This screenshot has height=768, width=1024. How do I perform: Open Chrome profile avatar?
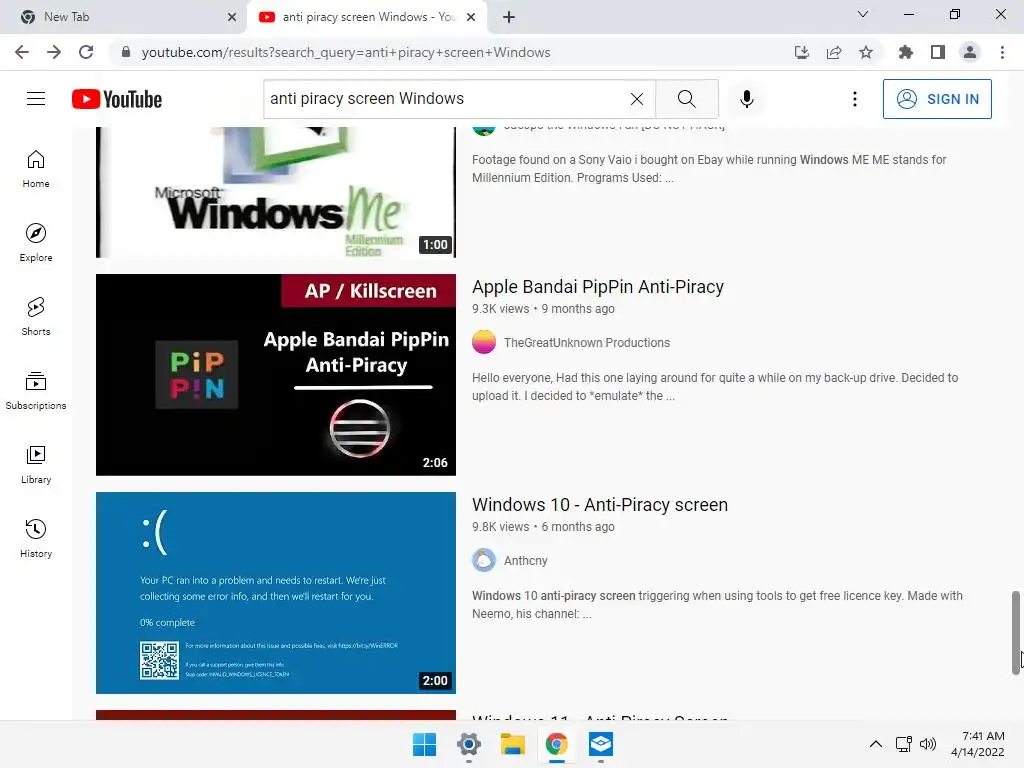970,52
